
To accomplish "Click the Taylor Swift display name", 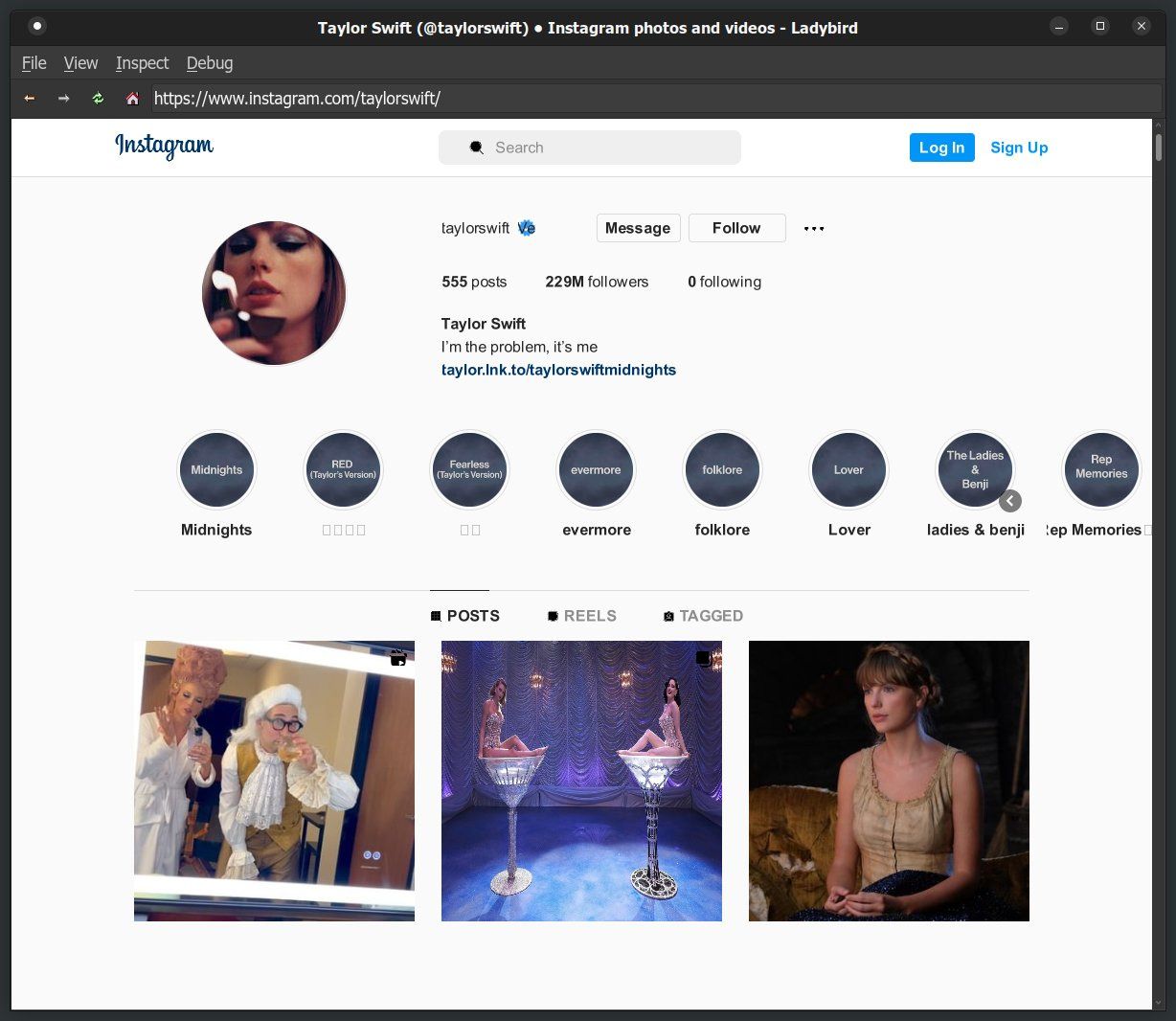I will (484, 324).
